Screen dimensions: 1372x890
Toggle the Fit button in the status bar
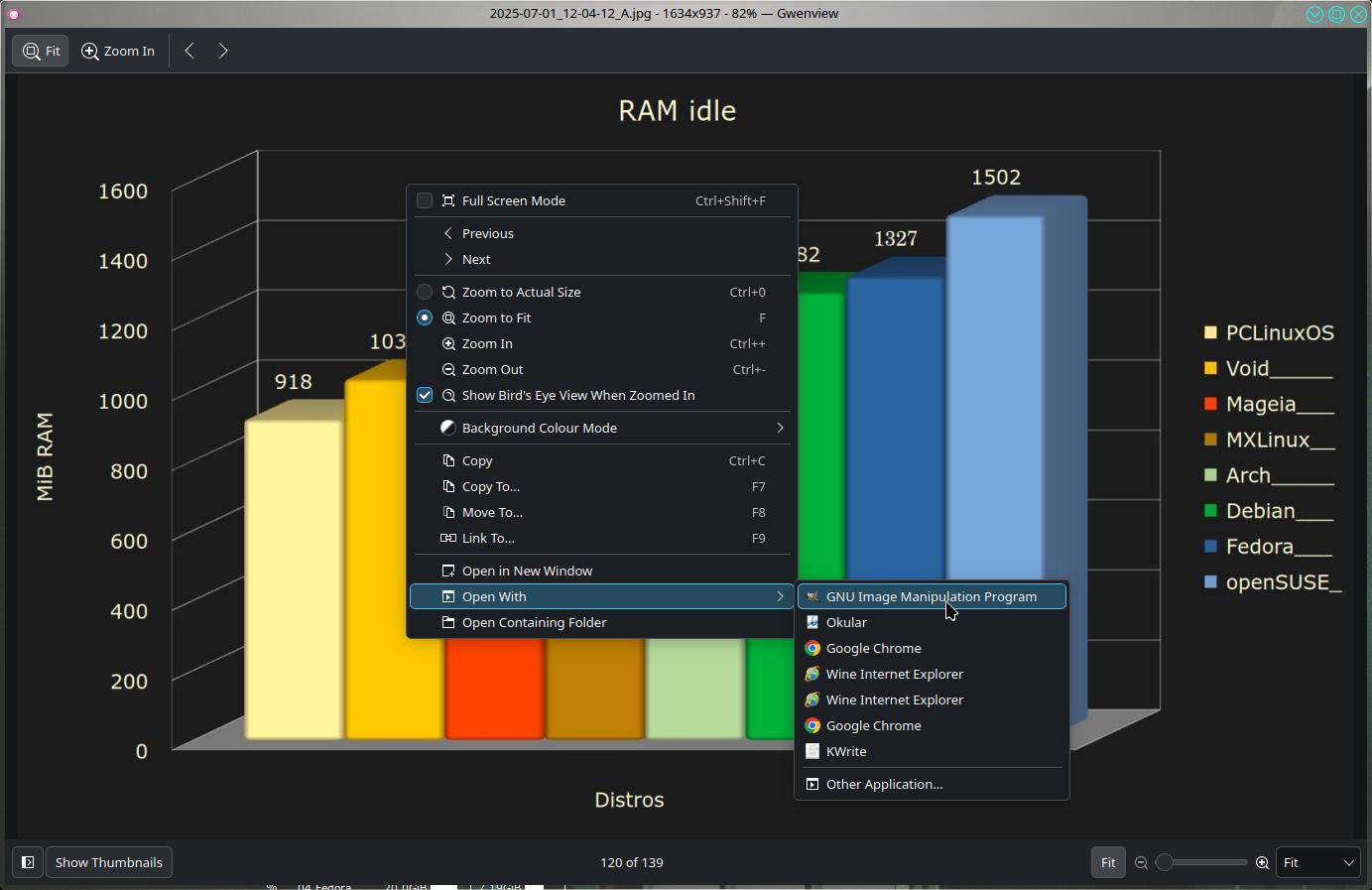tap(1108, 862)
